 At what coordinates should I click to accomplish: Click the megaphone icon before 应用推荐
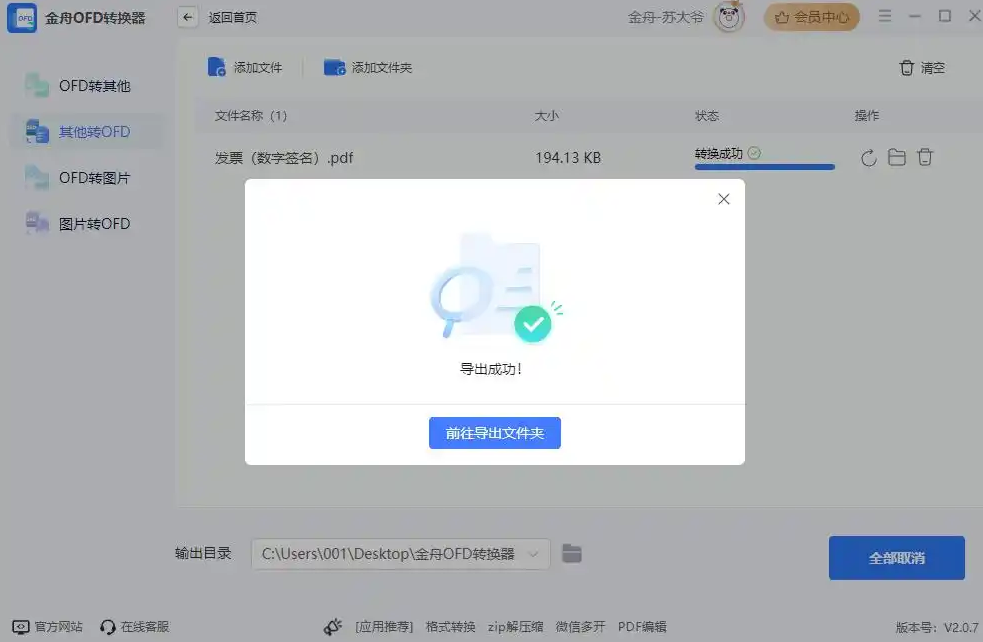pyautogui.click(x=333, y=626)
